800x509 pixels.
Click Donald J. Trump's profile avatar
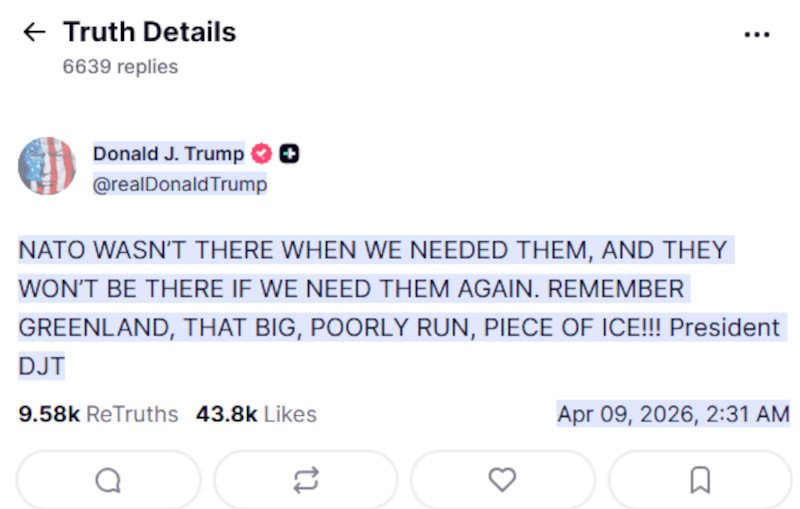tap(47, 166)
